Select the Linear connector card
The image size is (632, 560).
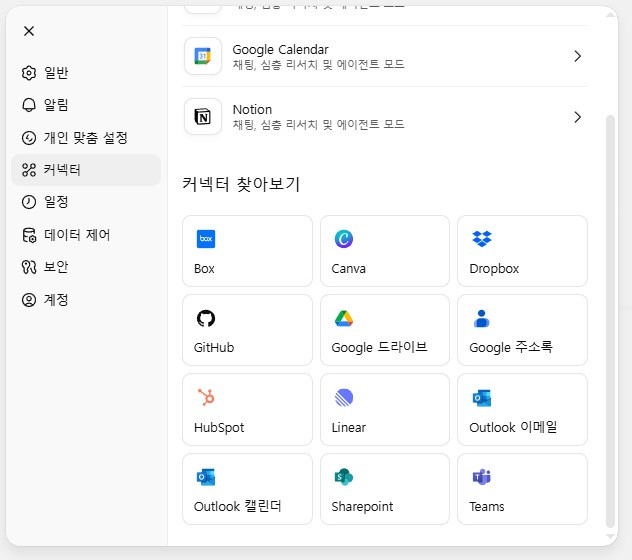385,410
